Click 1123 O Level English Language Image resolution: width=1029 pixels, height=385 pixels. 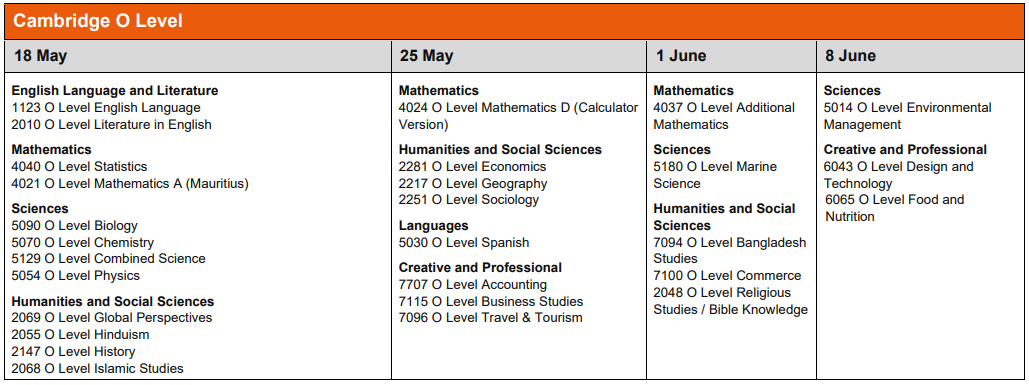[x=106, y=108]
